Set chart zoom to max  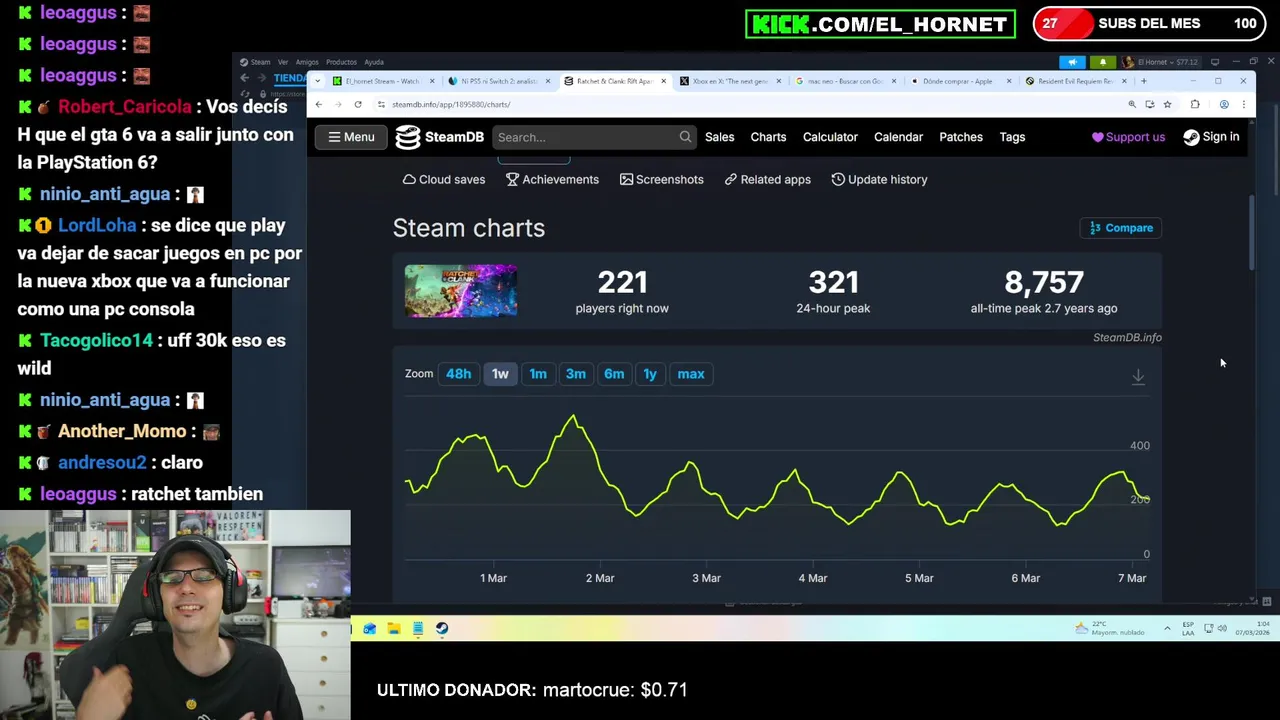691,374
